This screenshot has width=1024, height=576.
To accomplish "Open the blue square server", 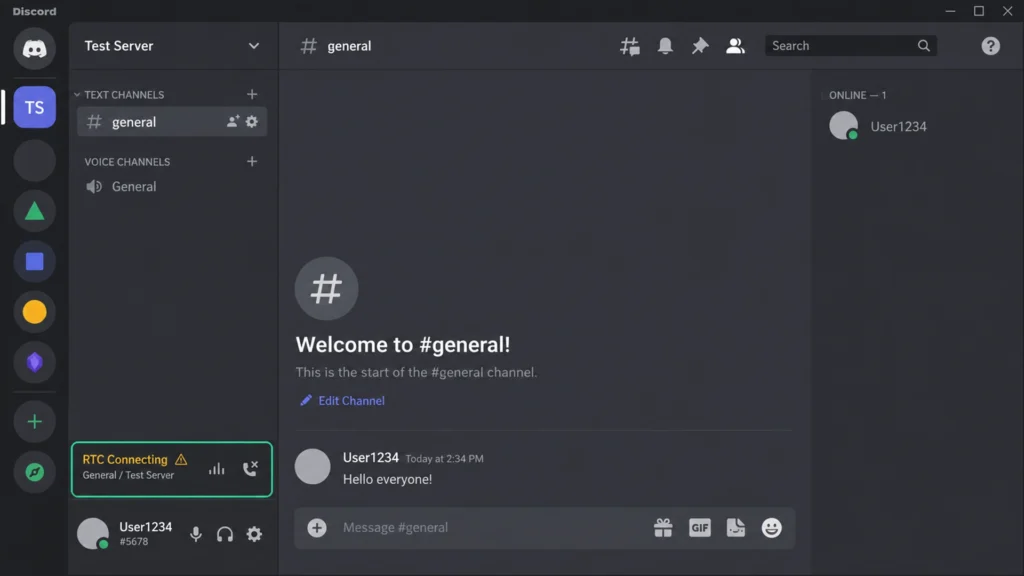I will [x=35, y=261].
